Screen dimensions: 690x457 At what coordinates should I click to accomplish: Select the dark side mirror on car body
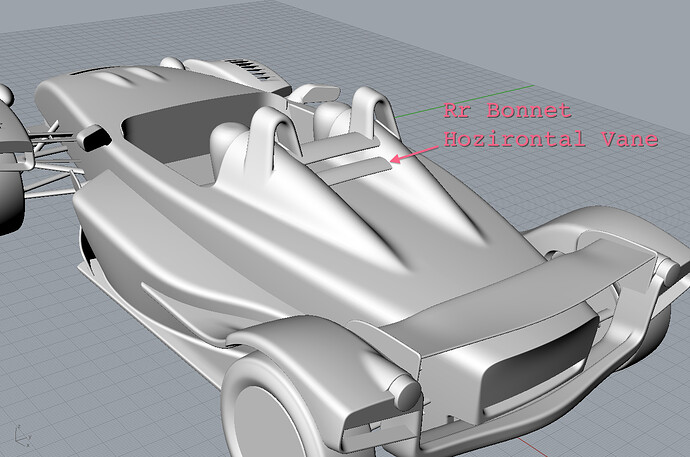[94, 137]
